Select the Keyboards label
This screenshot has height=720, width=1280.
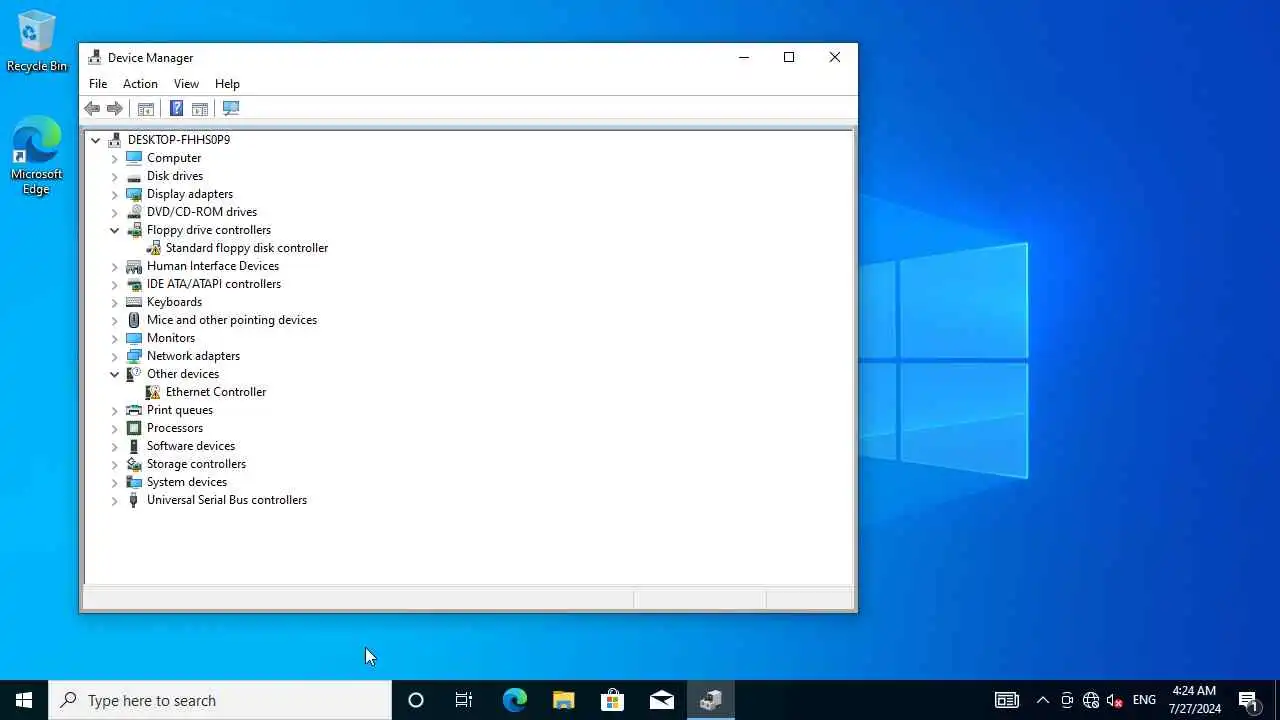174,302
